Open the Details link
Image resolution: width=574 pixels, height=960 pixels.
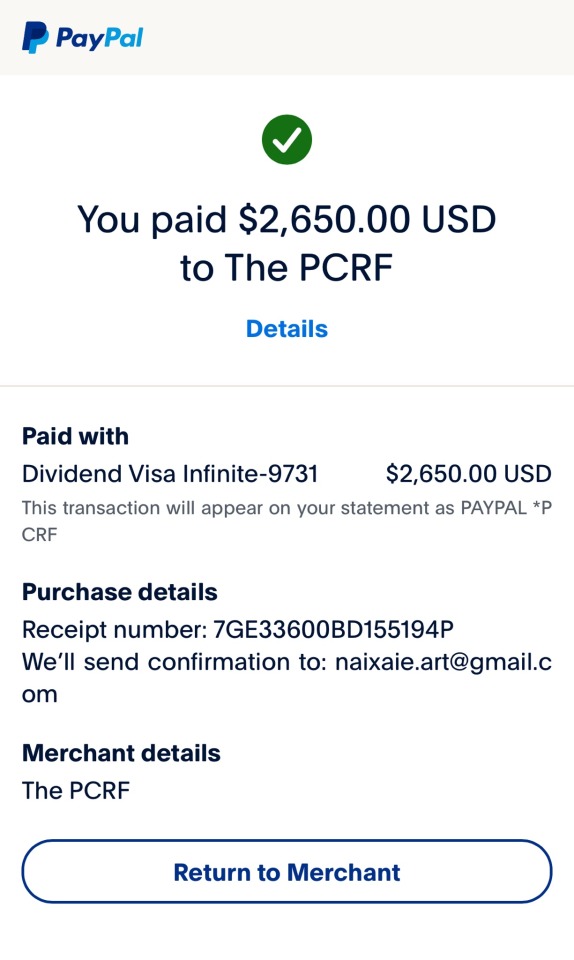[x=286, y=329]
